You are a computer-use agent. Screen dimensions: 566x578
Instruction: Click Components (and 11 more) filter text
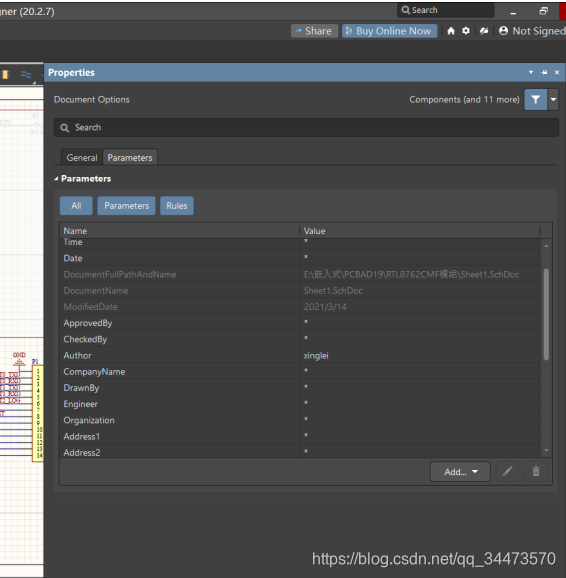click(464, 100)
